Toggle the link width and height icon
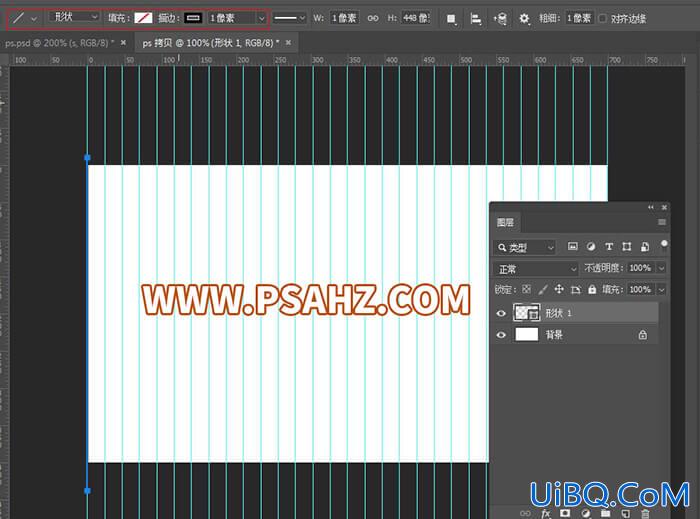This screenshot has height=519, width=700. 373,18
